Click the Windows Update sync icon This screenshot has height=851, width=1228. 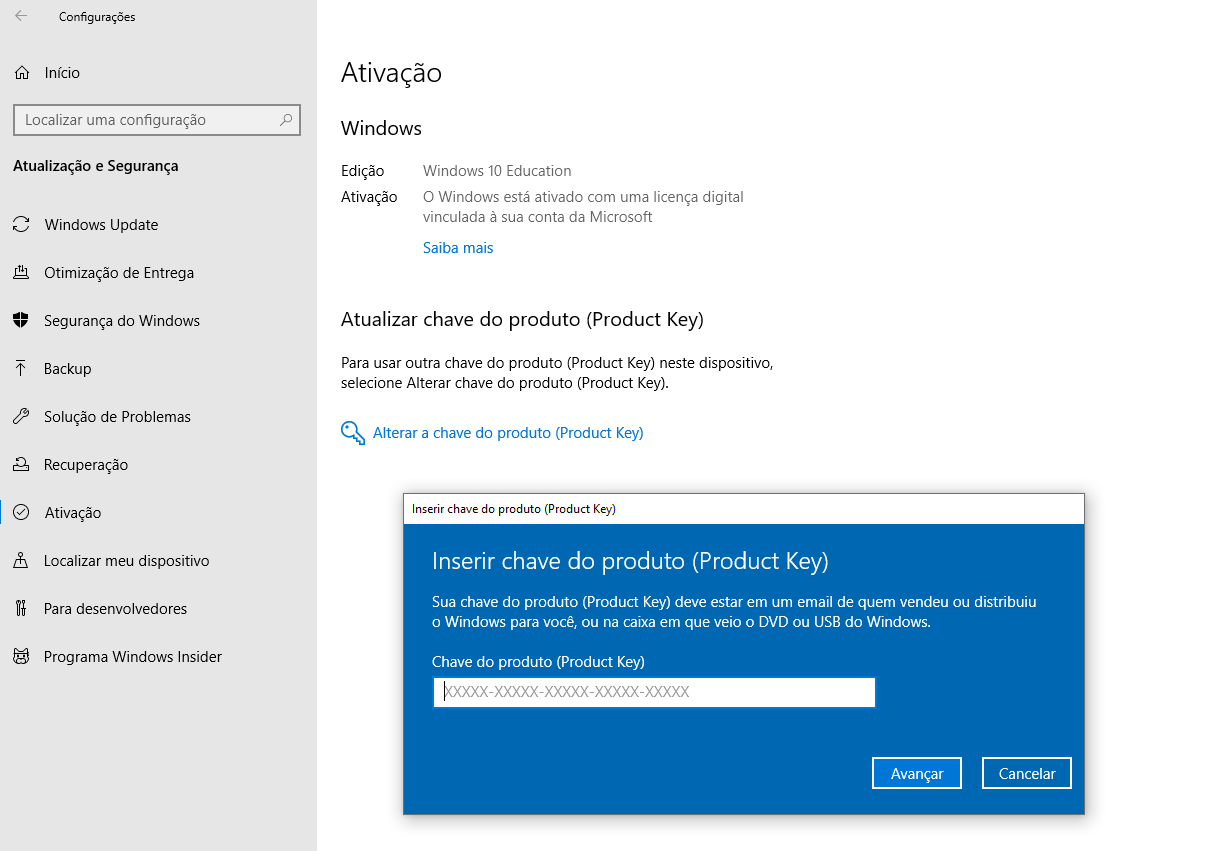click(20, 224)
